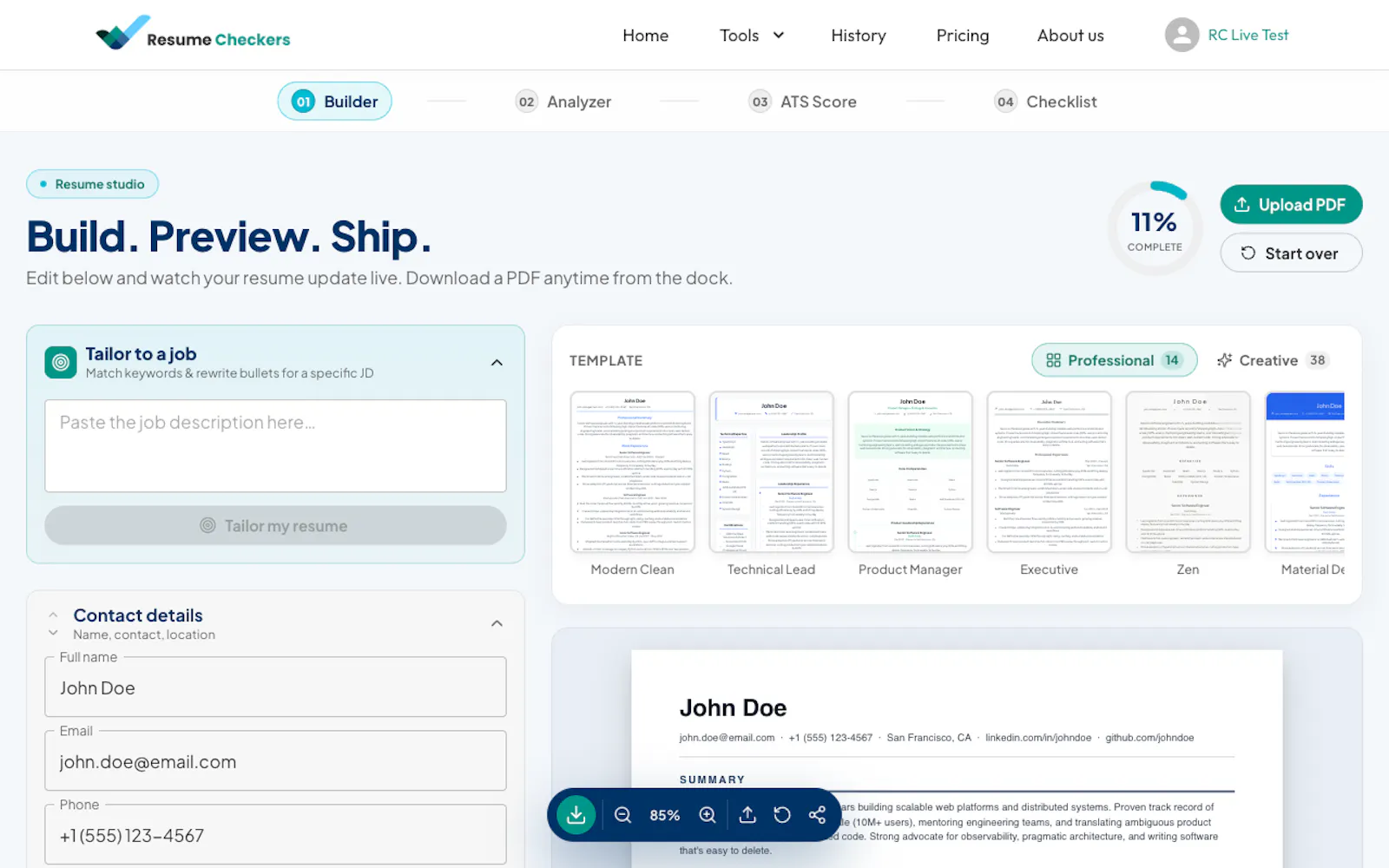This screenshot has width=1389, height=868.
Task: Click the Tailor my resume button
Action: (x=275, y=526)
